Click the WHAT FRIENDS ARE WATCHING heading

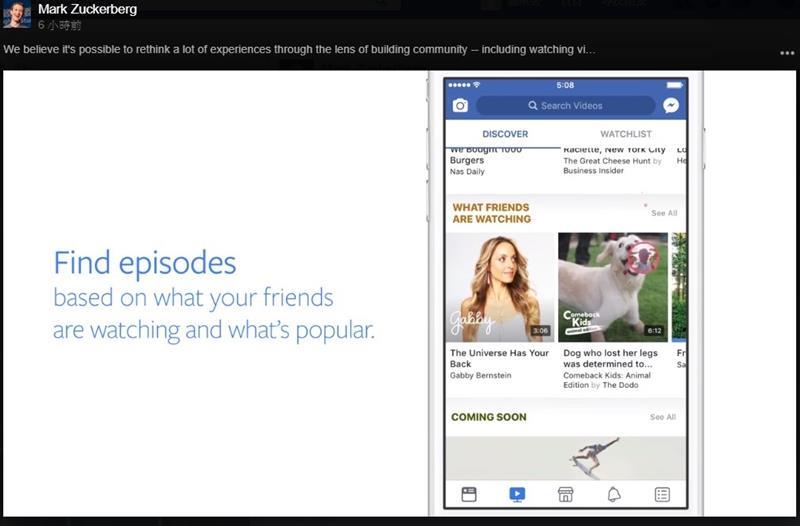491,213
